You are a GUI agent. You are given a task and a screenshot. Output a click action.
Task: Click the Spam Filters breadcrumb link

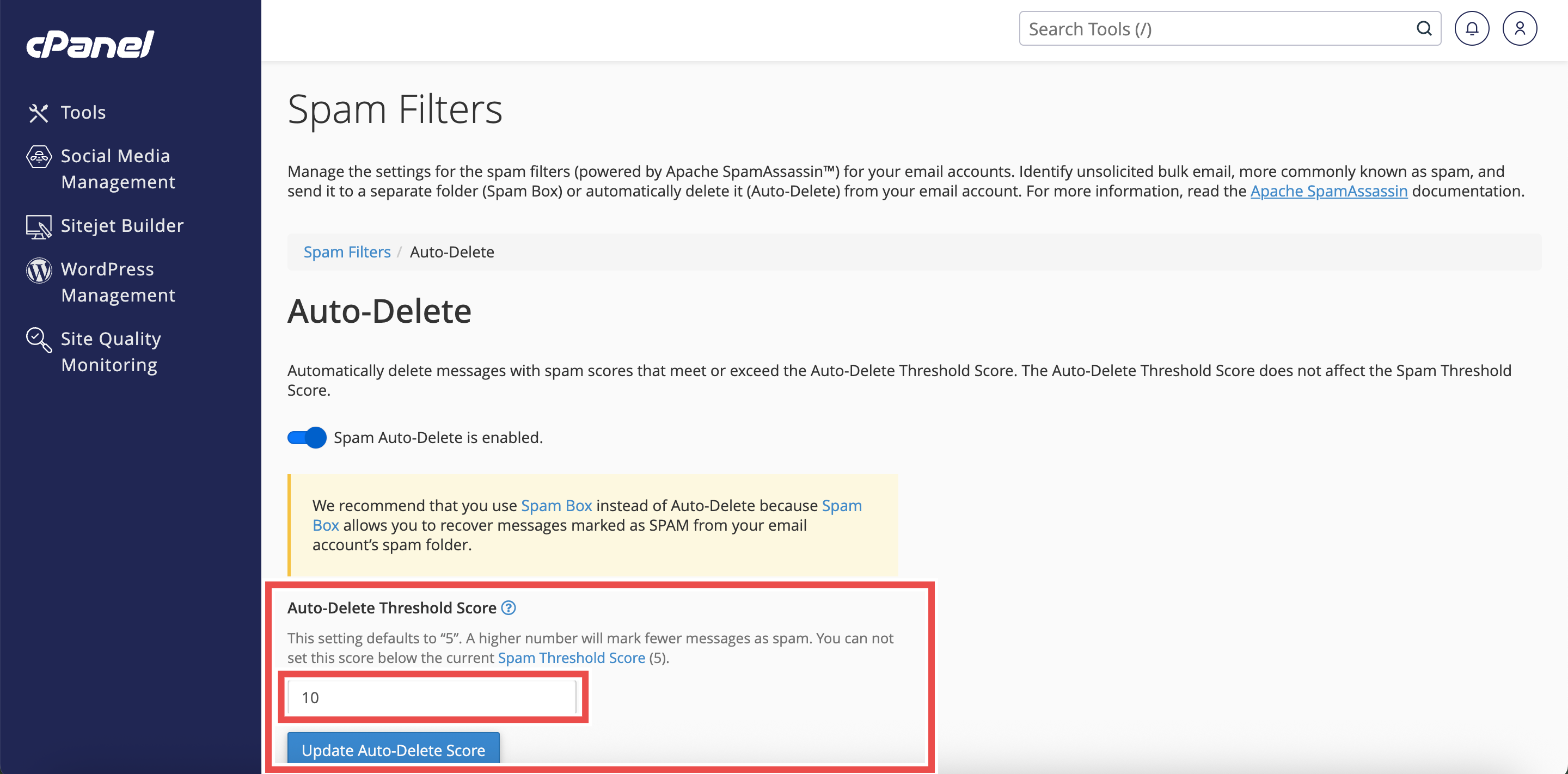click(347, 252)
